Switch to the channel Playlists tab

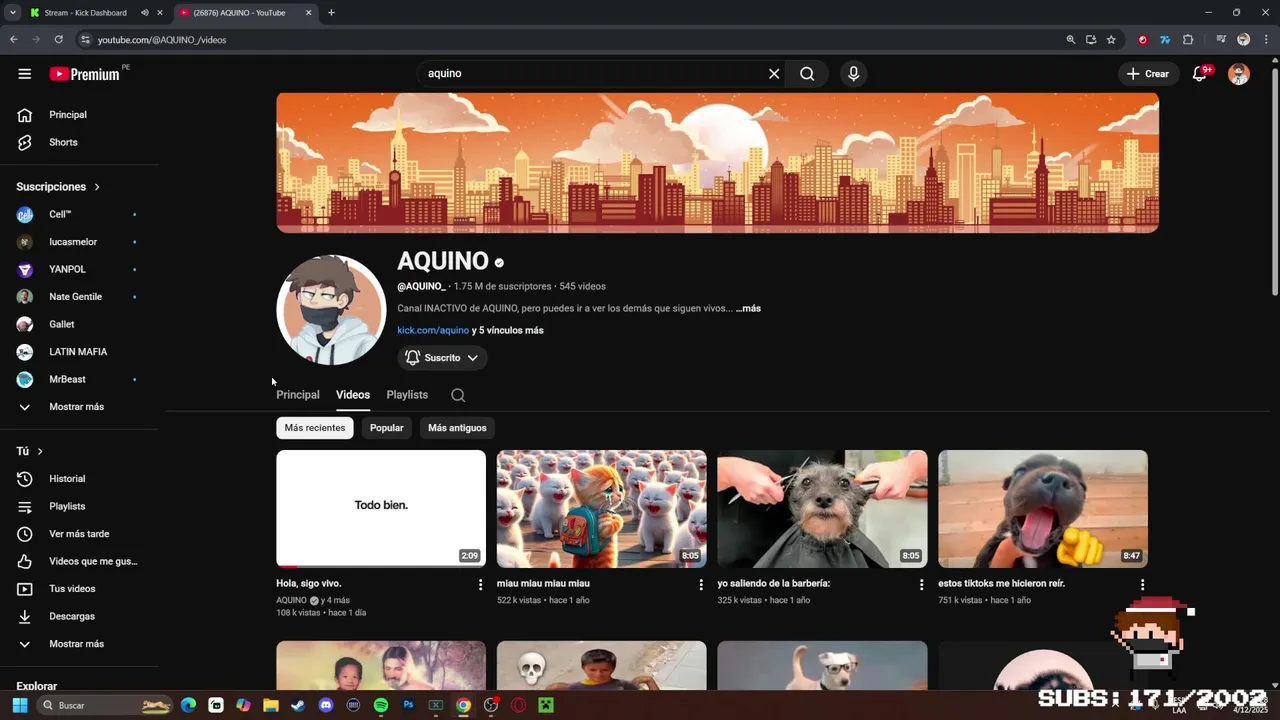[407, 395]
